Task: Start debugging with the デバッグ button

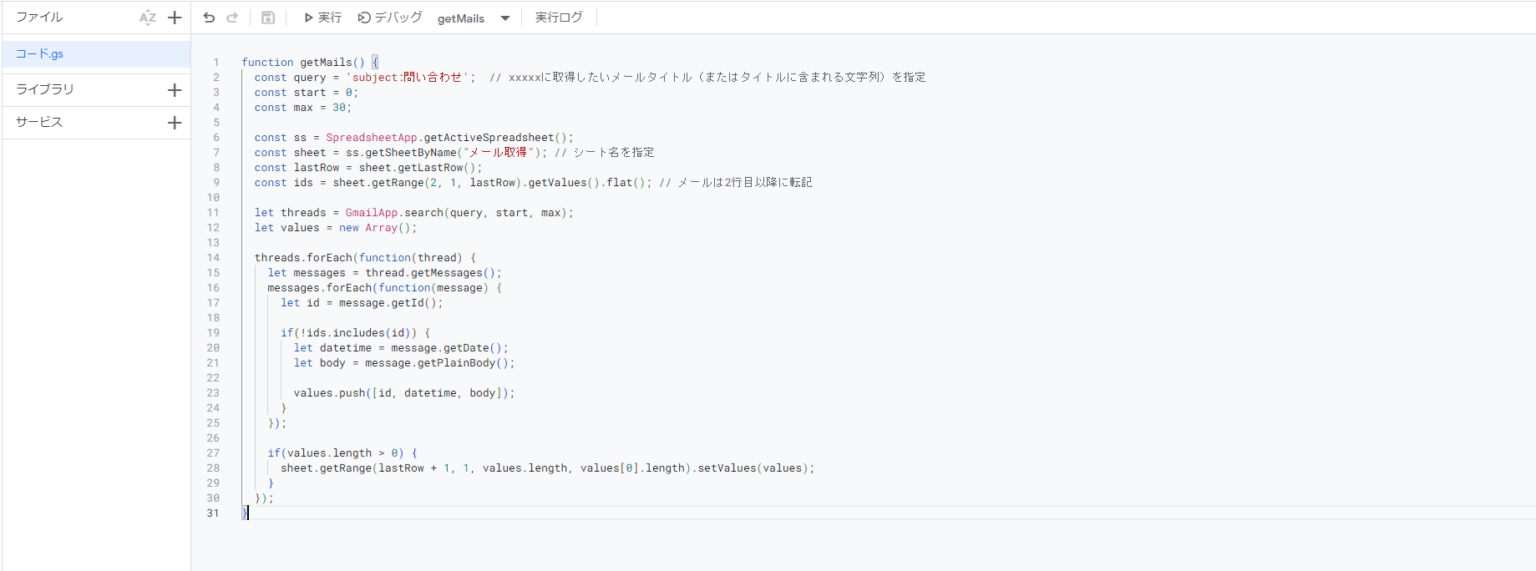Action: [390, 18]
